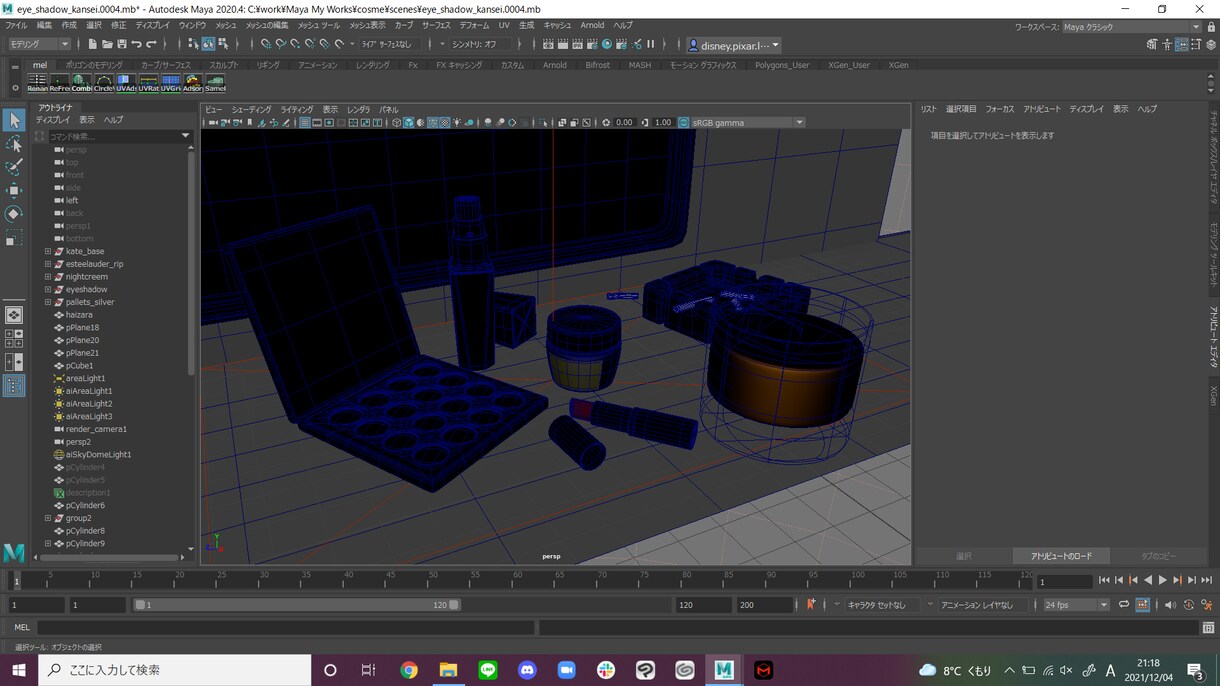Switch to the XGen shelf tab
1220x686 pixels.
pyautogui.click(x=898, y=65)
